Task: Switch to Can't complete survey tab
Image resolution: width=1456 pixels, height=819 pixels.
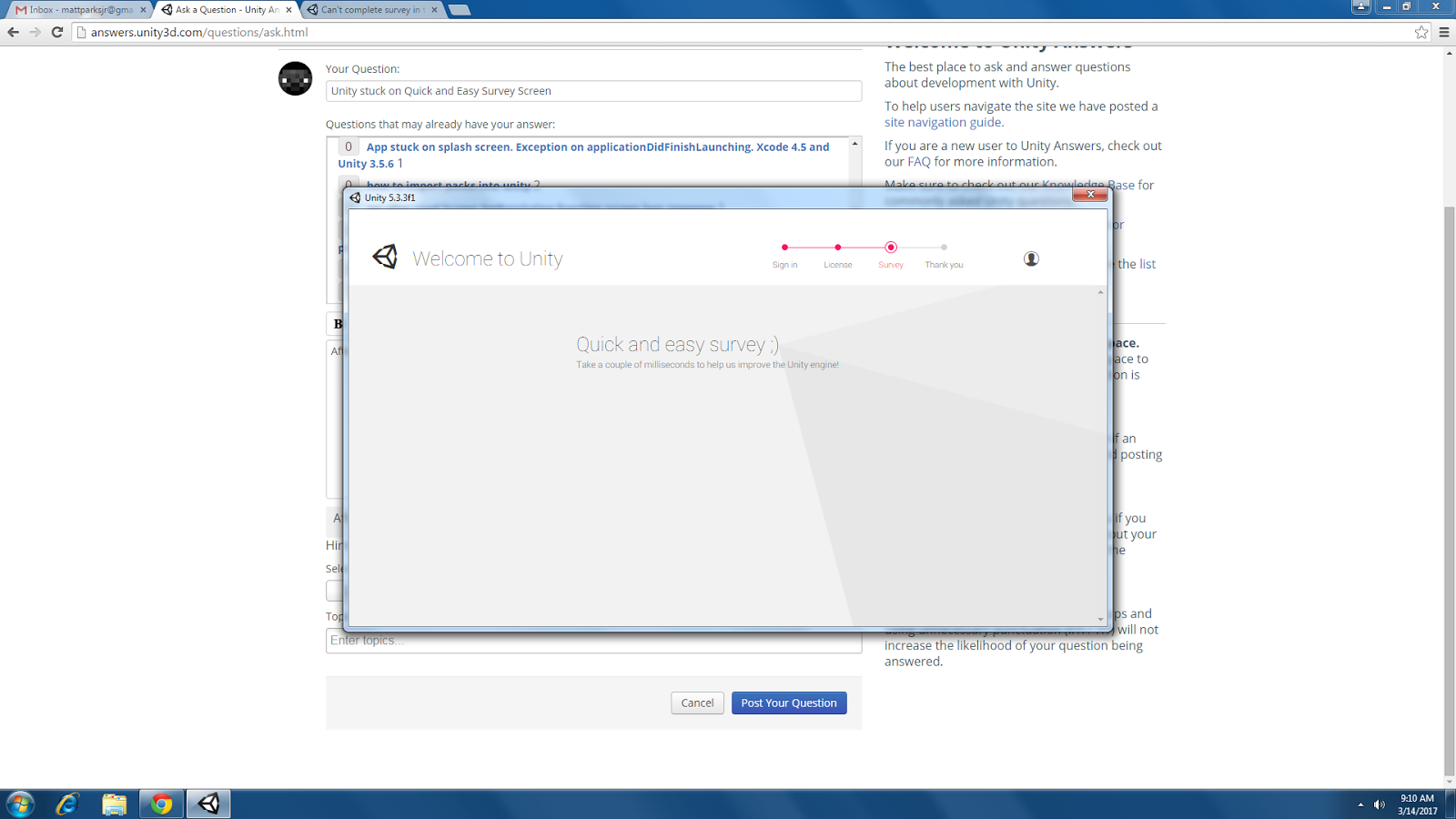Action: click(372, 10)
